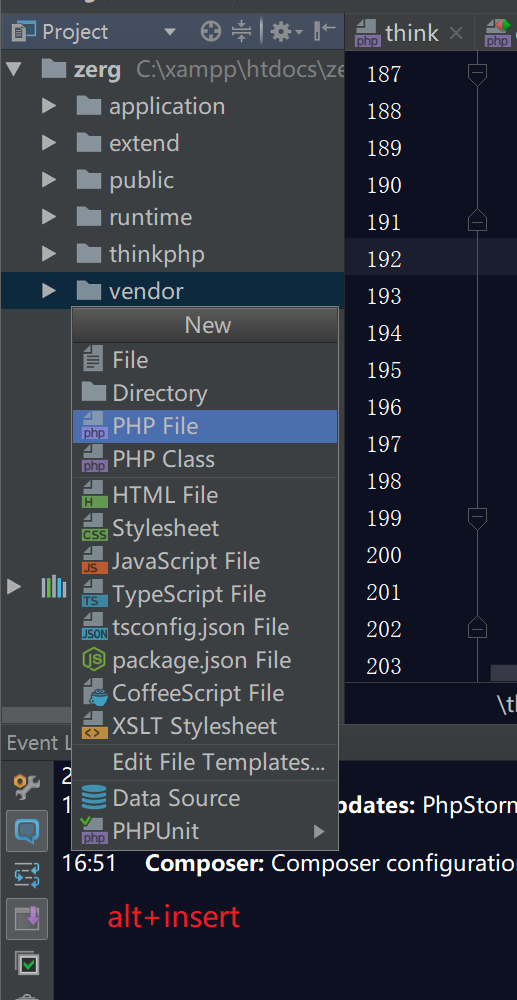The height and width of the screenshot is (1000, 517).
Task: Toggle code fold marker at line 191
Action: [x=477, y=221]
